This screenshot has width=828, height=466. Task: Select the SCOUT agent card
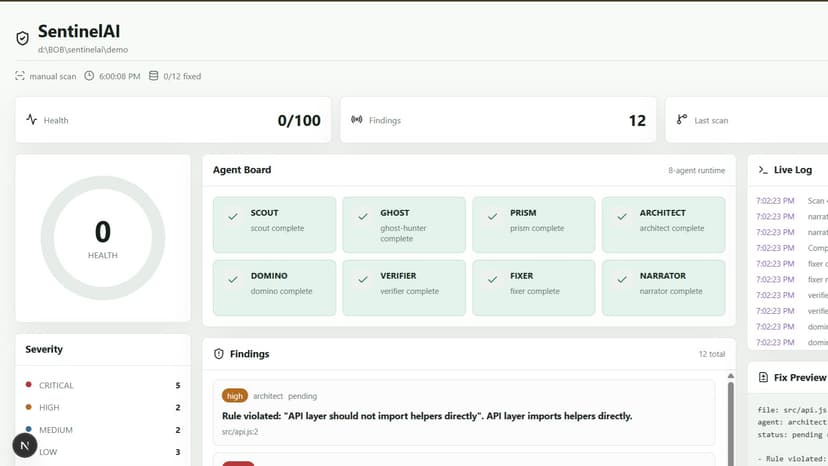[274, 225]
